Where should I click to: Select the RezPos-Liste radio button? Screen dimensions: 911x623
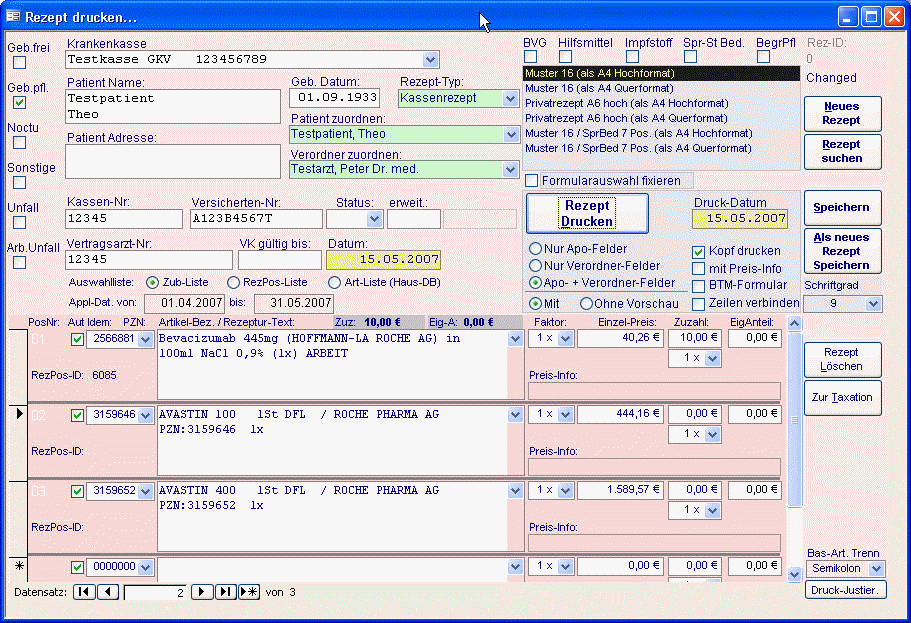tap(234, 282)
